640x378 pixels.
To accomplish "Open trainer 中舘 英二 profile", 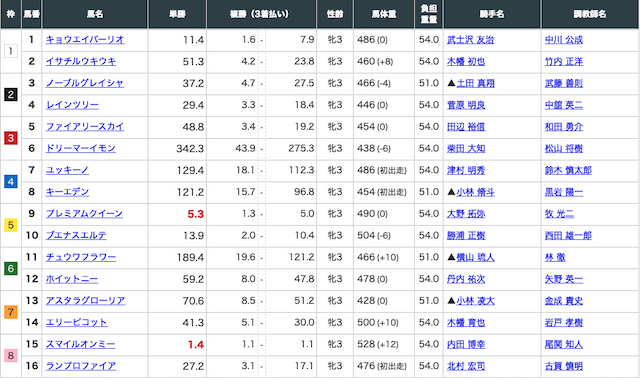I will coord(564,105).
